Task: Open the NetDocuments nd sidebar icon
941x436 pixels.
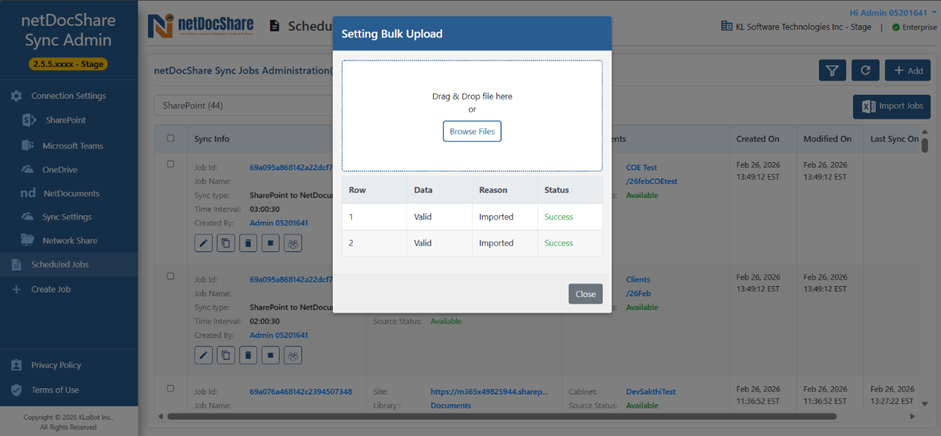Action: (28, 194)
